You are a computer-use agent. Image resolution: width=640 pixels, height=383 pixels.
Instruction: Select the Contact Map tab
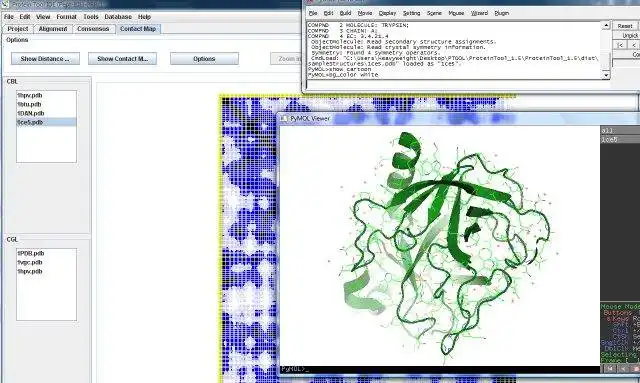coord(138,29)
